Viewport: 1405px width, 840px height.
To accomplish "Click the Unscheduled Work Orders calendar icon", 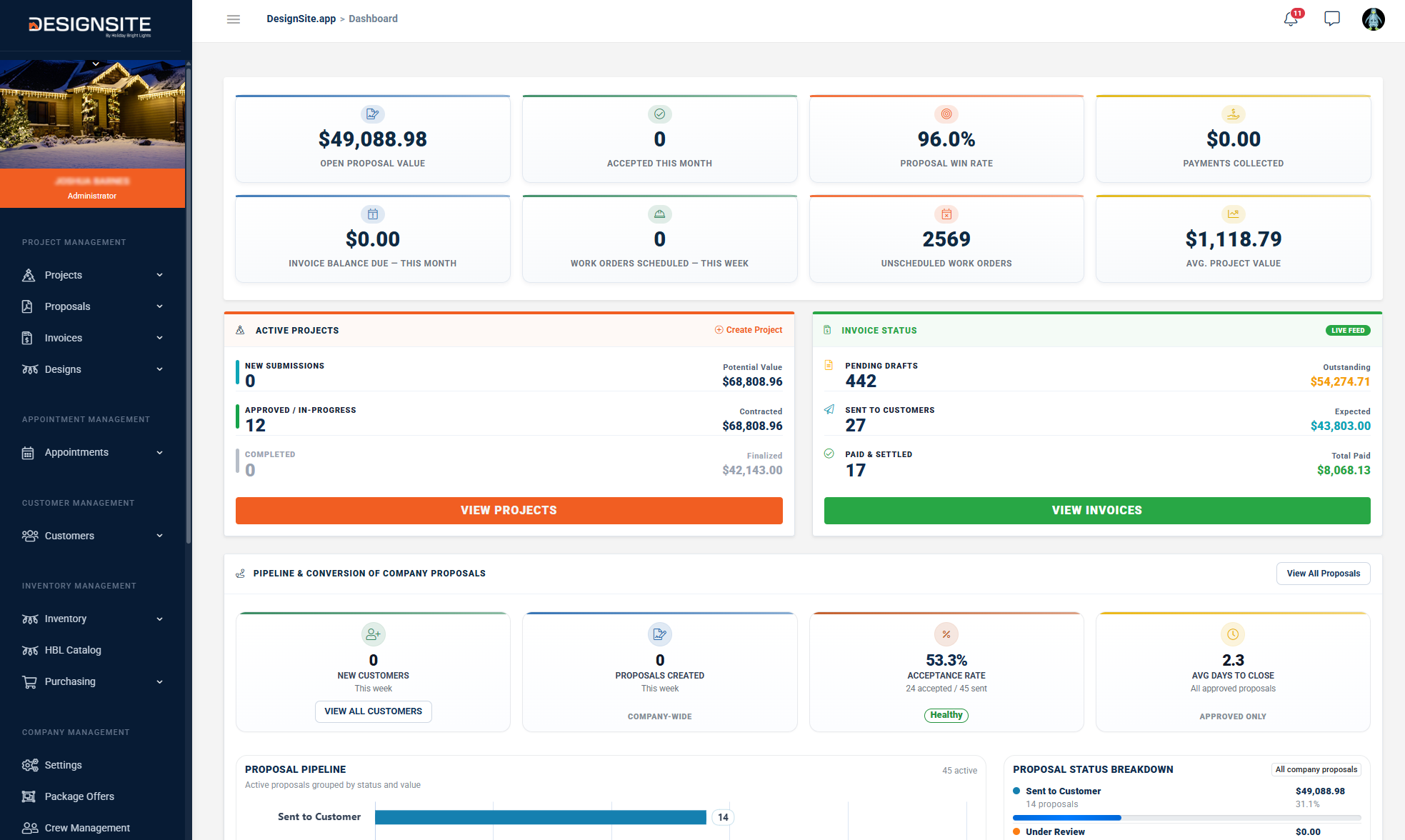I will [946, 214].
